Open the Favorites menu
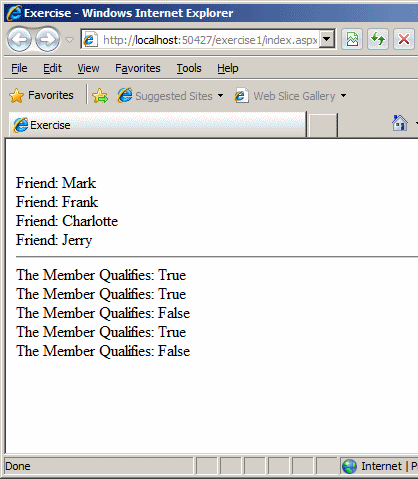The image size is (418, 479). click(x=138, y=68)
